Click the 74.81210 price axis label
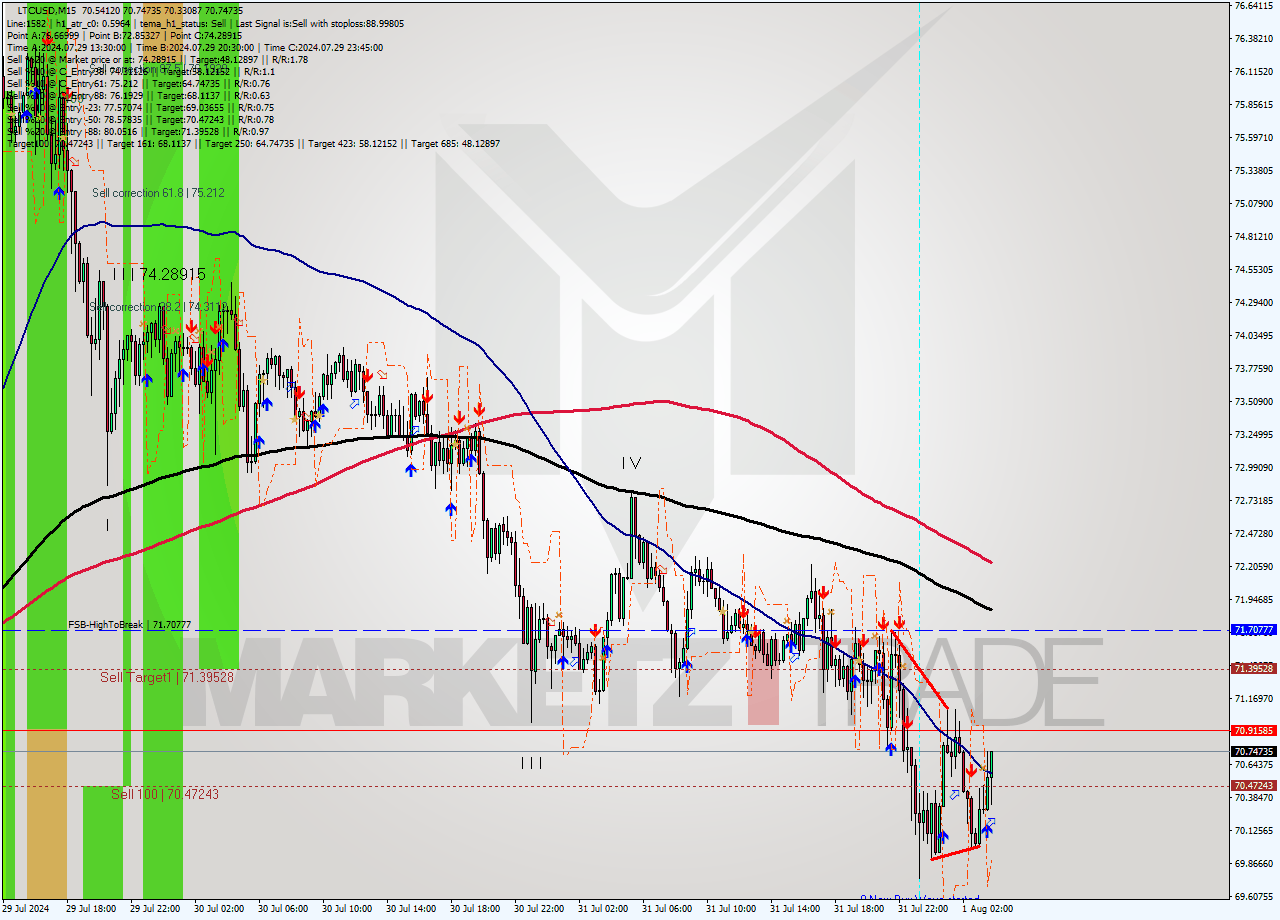 coord(1254,237)
